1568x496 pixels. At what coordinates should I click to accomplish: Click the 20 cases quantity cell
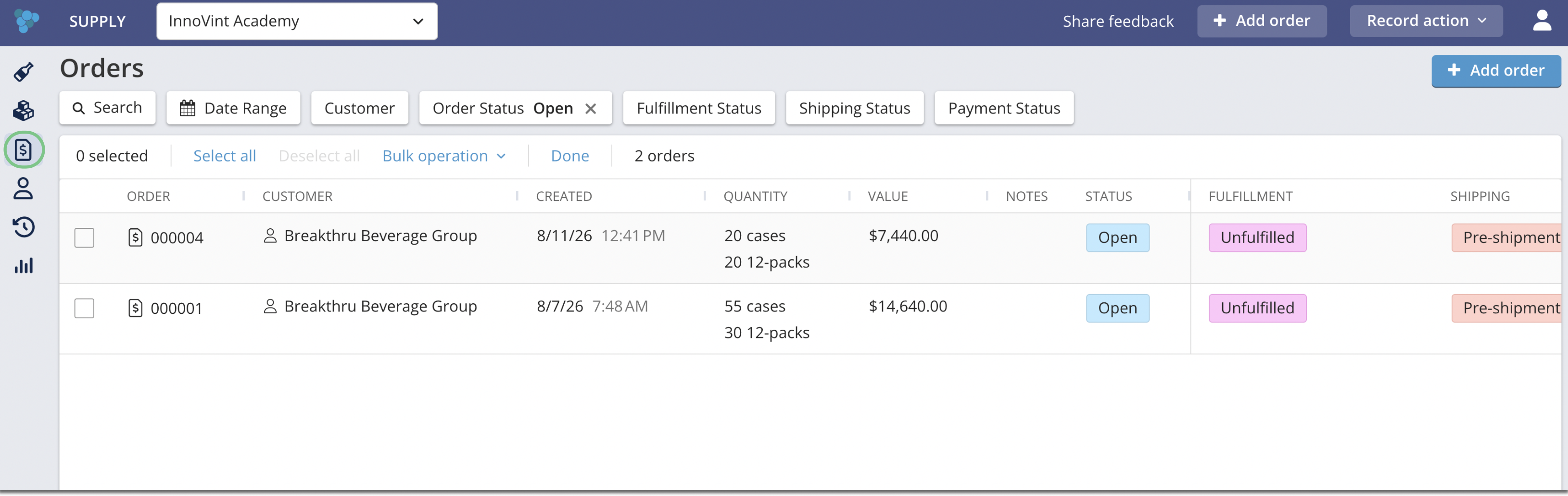click(755, 236)
